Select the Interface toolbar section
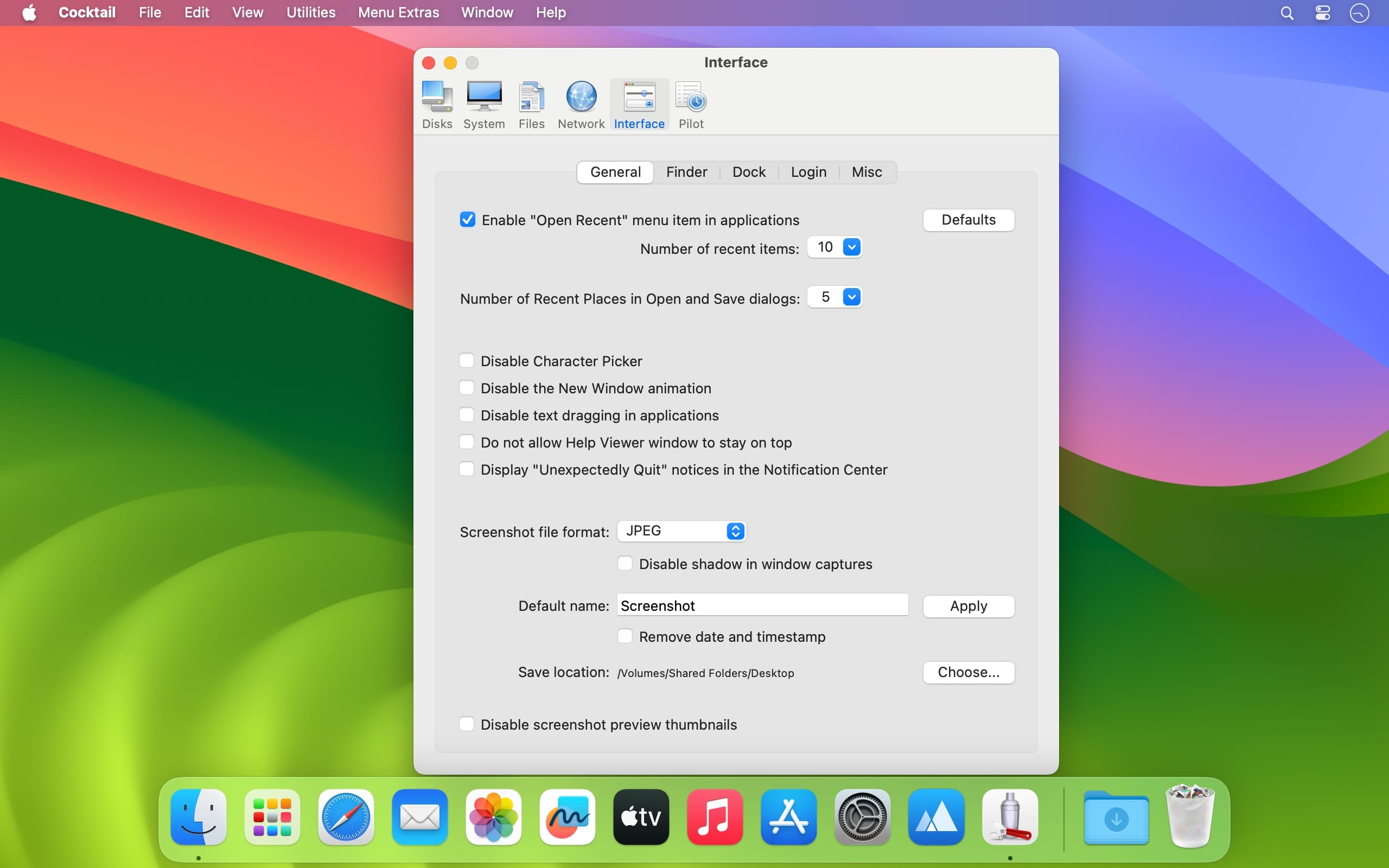 tap(639, 105)
